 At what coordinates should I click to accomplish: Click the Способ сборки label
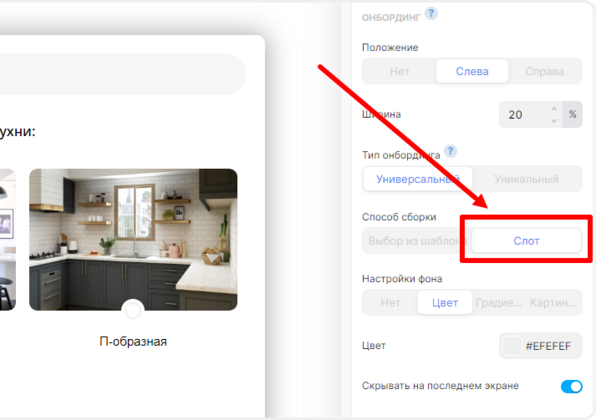coord(399,217)
